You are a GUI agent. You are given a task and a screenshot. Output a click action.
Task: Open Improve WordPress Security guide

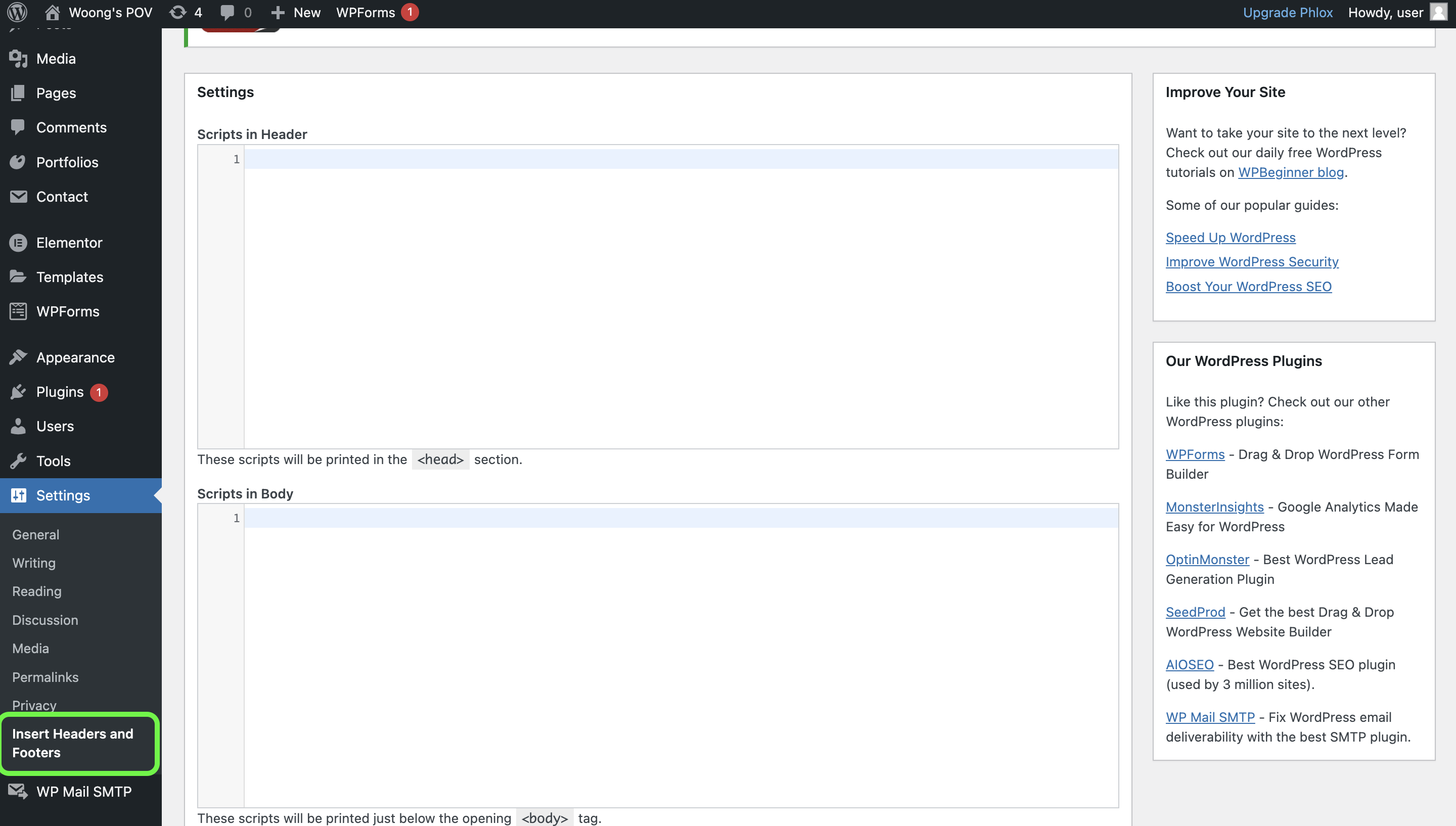click(1251, 261)
